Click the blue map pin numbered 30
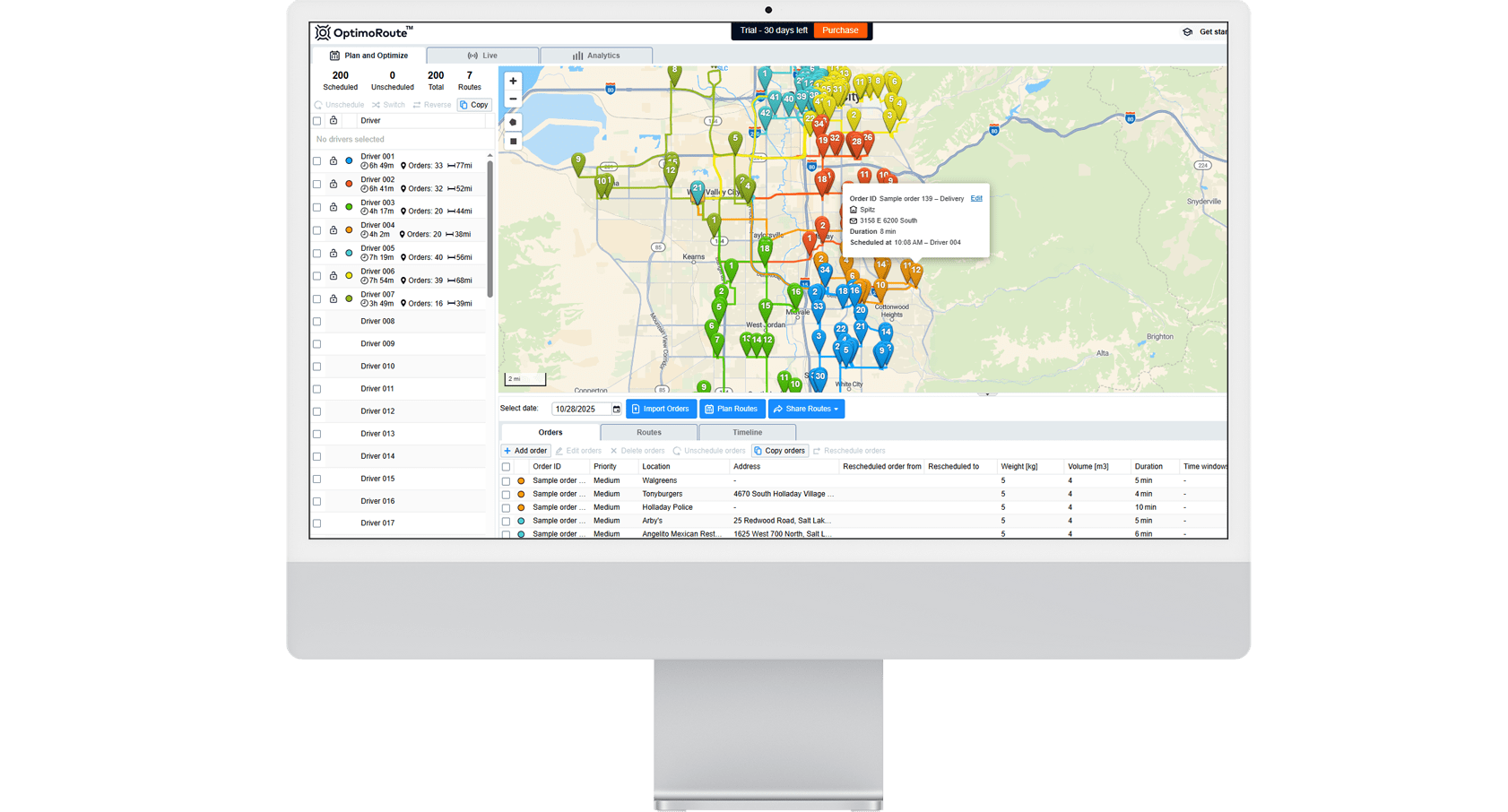This screenshot has width=1508, height=812. click(x=819, y=379)
